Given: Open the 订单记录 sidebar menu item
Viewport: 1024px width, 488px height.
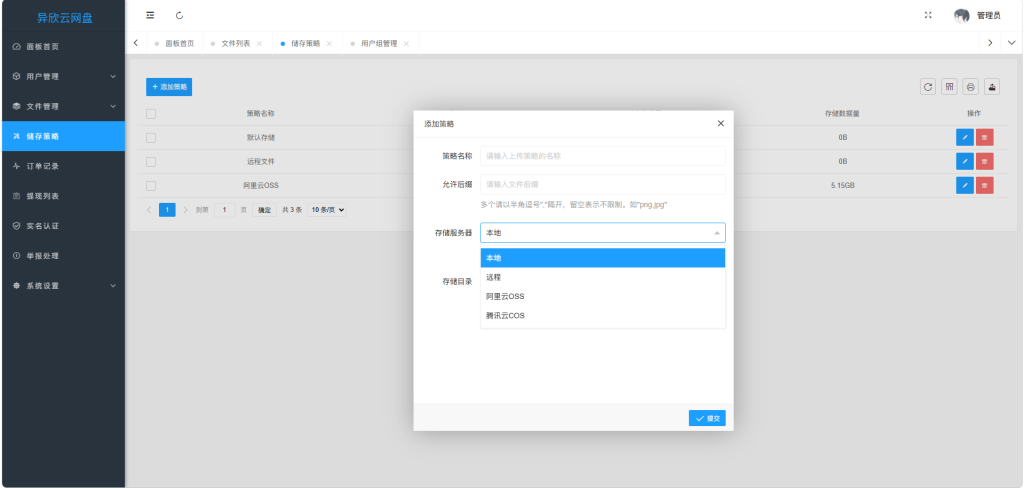Looking at the screenshot, I should pyautogui.click(x=63, y=166).
